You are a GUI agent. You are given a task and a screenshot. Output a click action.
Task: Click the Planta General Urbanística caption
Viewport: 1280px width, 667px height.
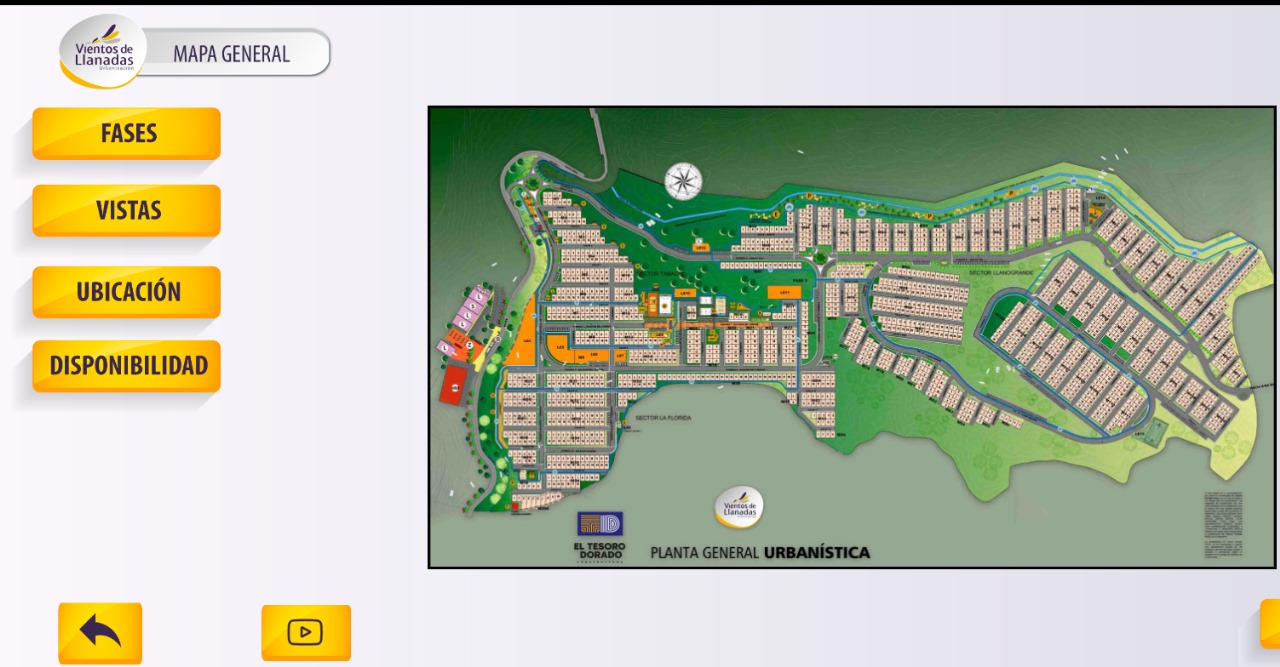coord(759,552)
